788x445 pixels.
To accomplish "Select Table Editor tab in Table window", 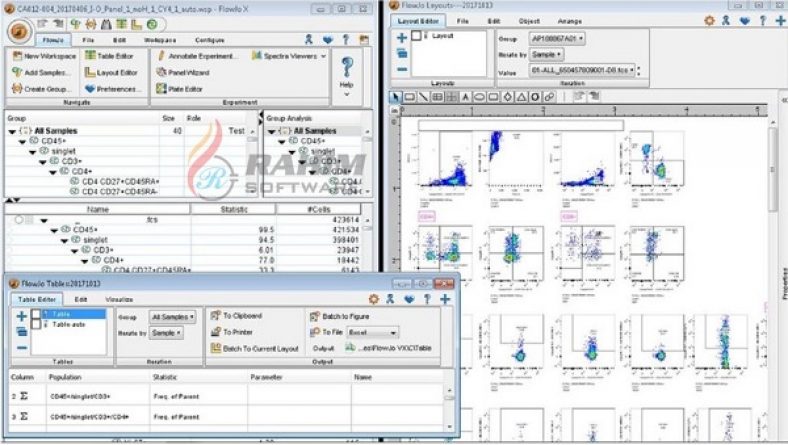I will (37, 299).
